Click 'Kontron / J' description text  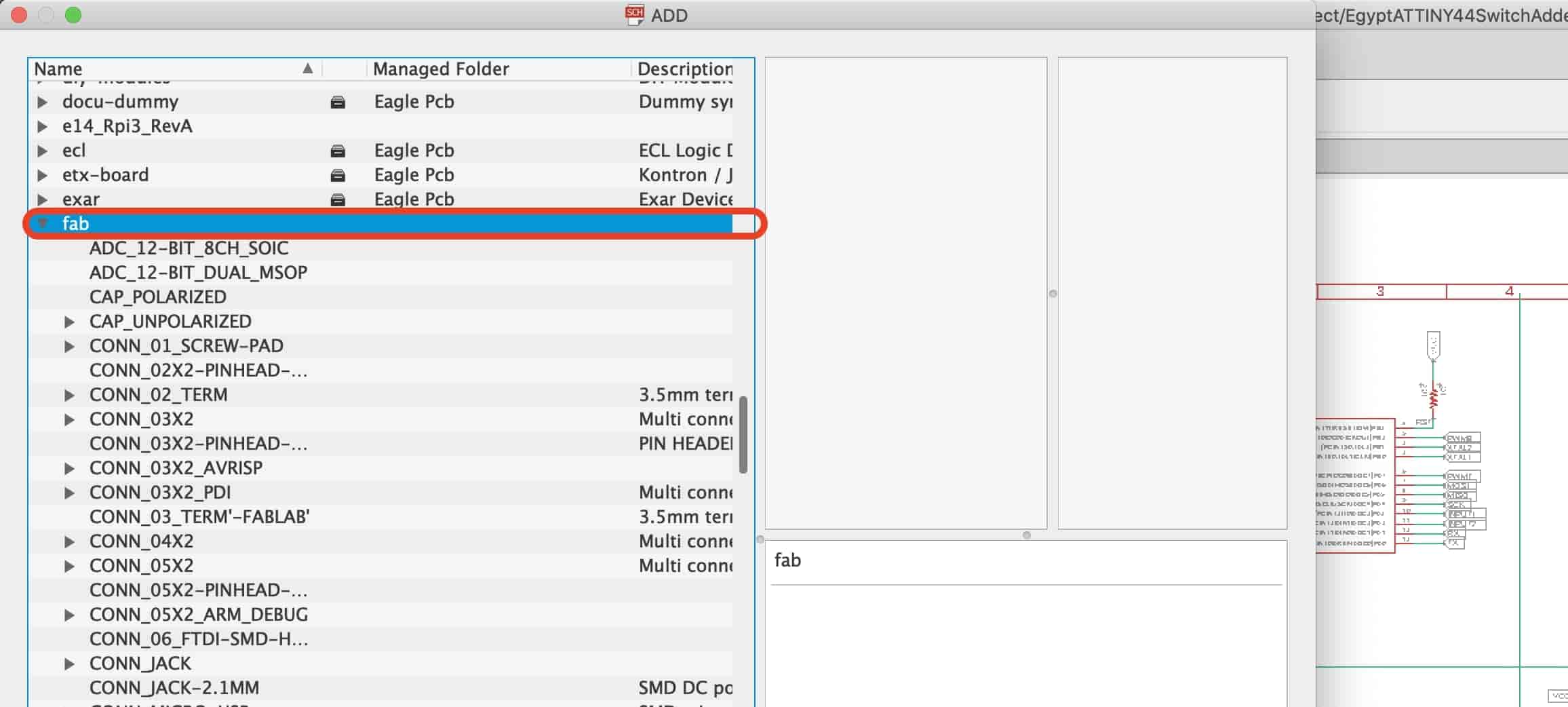[x=685, y=175]
